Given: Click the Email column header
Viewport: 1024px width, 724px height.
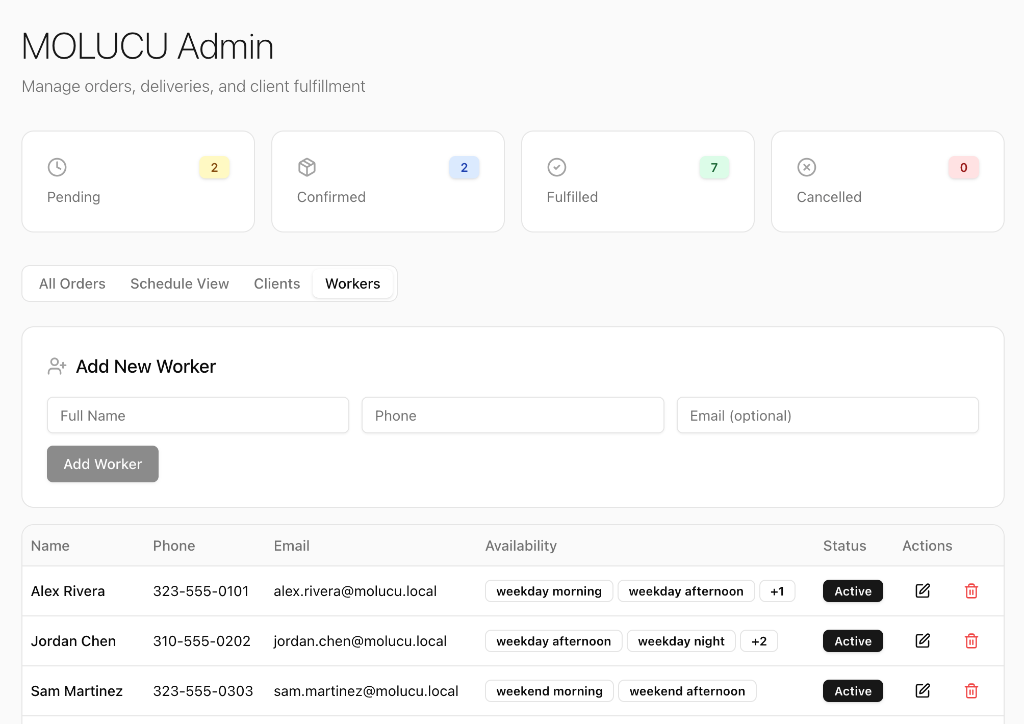Looking at the screenshot, I should pos(291,546).
